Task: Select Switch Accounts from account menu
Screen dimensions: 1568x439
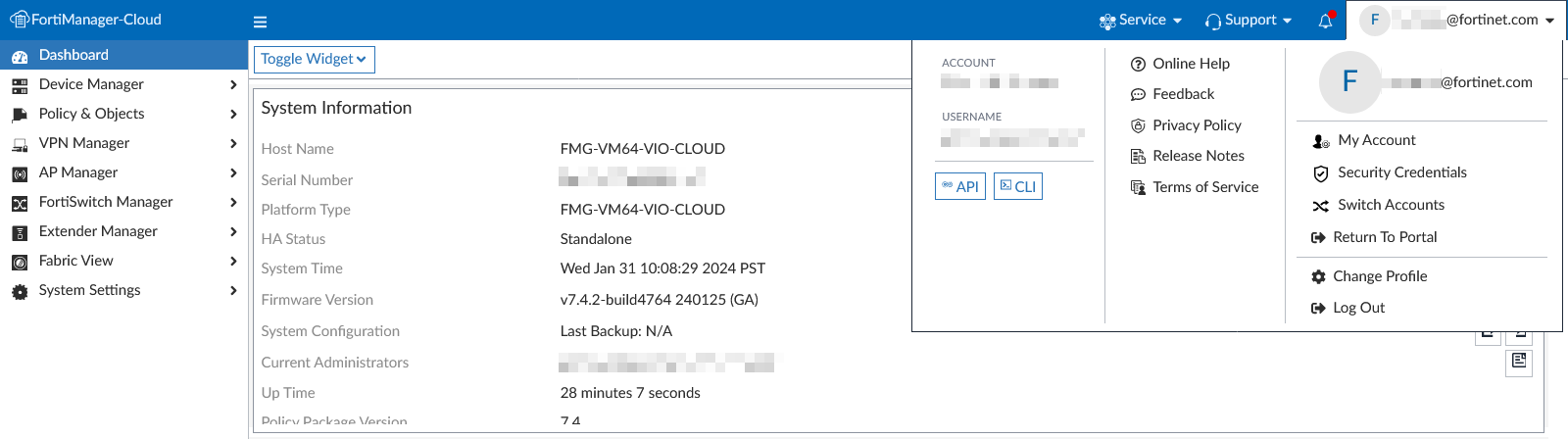Action: tap(1391, 205)
